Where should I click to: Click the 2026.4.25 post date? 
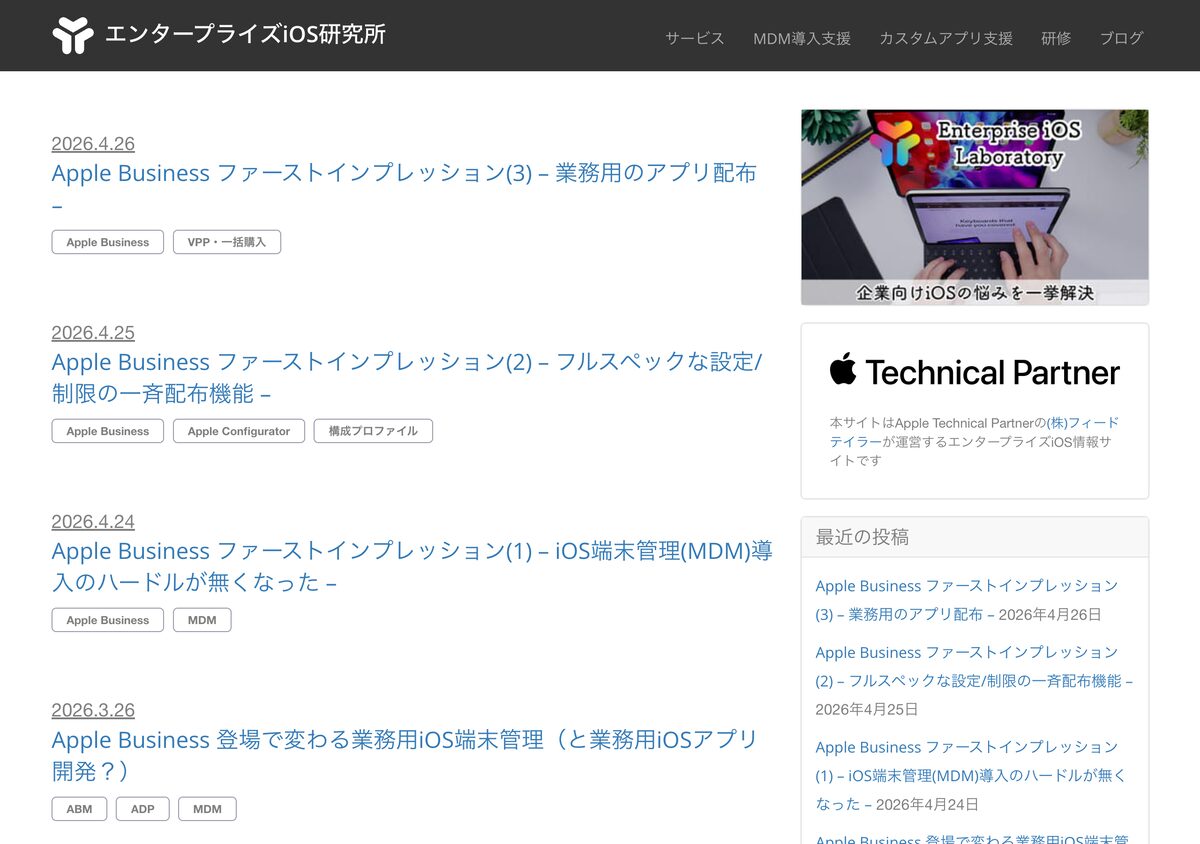pos(93,333)
